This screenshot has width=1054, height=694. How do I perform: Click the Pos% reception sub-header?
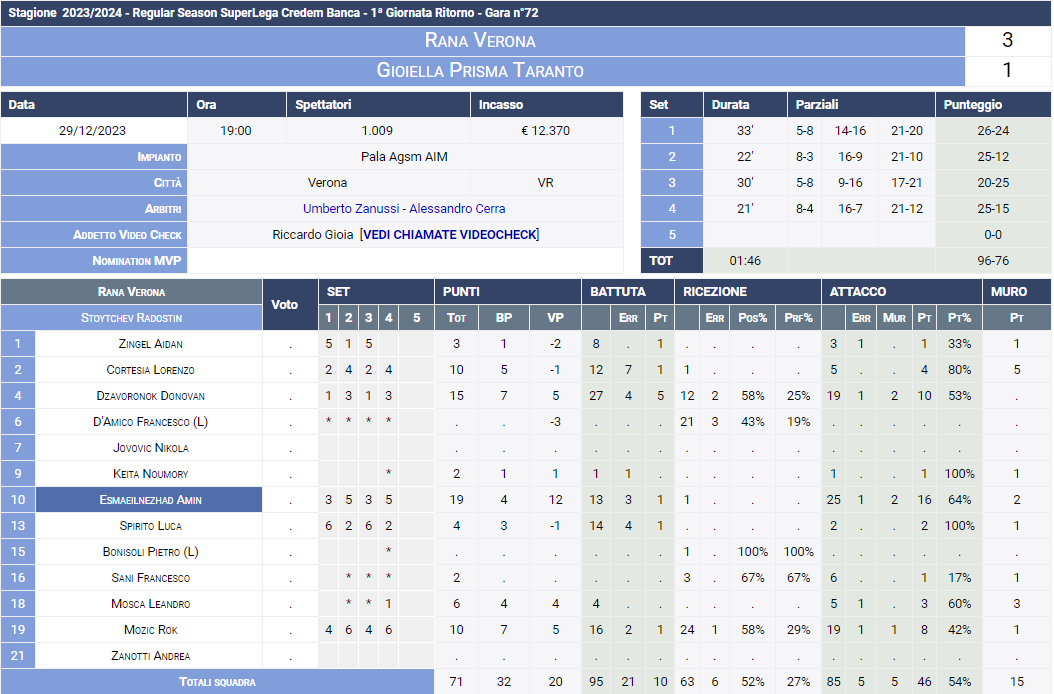point(753,318)
